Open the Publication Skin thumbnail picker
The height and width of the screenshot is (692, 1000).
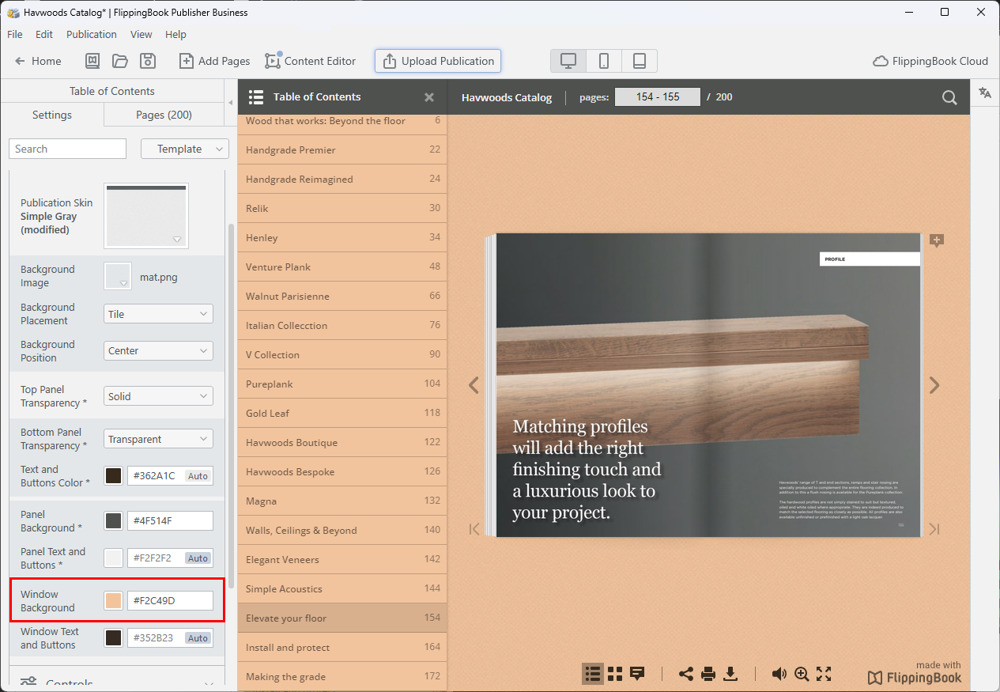click(x=146, y=216)
